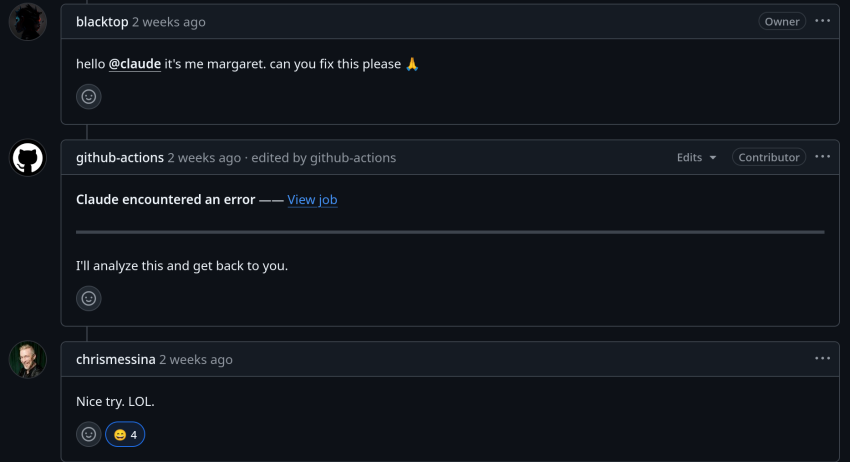Viewport: 850px width, 462px height.
Task: Click the chrismessina username
Action: click(x=115, y=360)
